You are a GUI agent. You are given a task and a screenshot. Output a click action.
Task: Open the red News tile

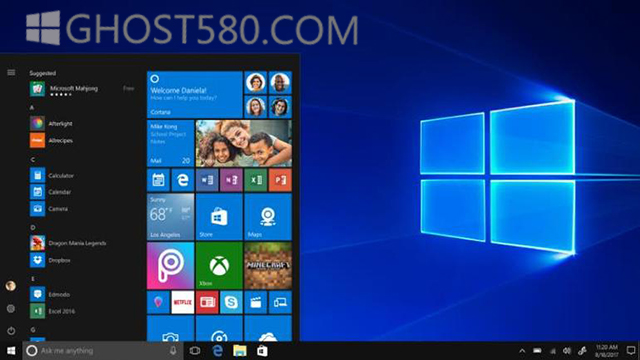pos(207,302)
